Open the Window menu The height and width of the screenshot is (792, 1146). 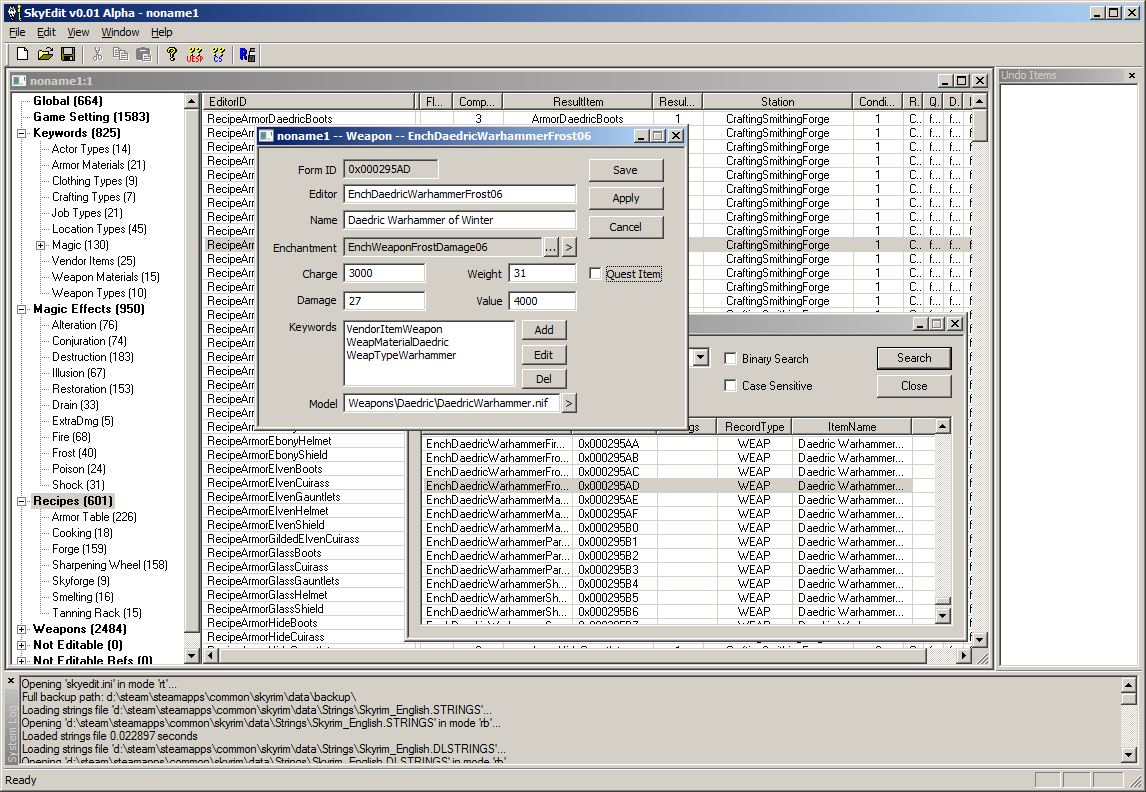(x=120, y=32)
